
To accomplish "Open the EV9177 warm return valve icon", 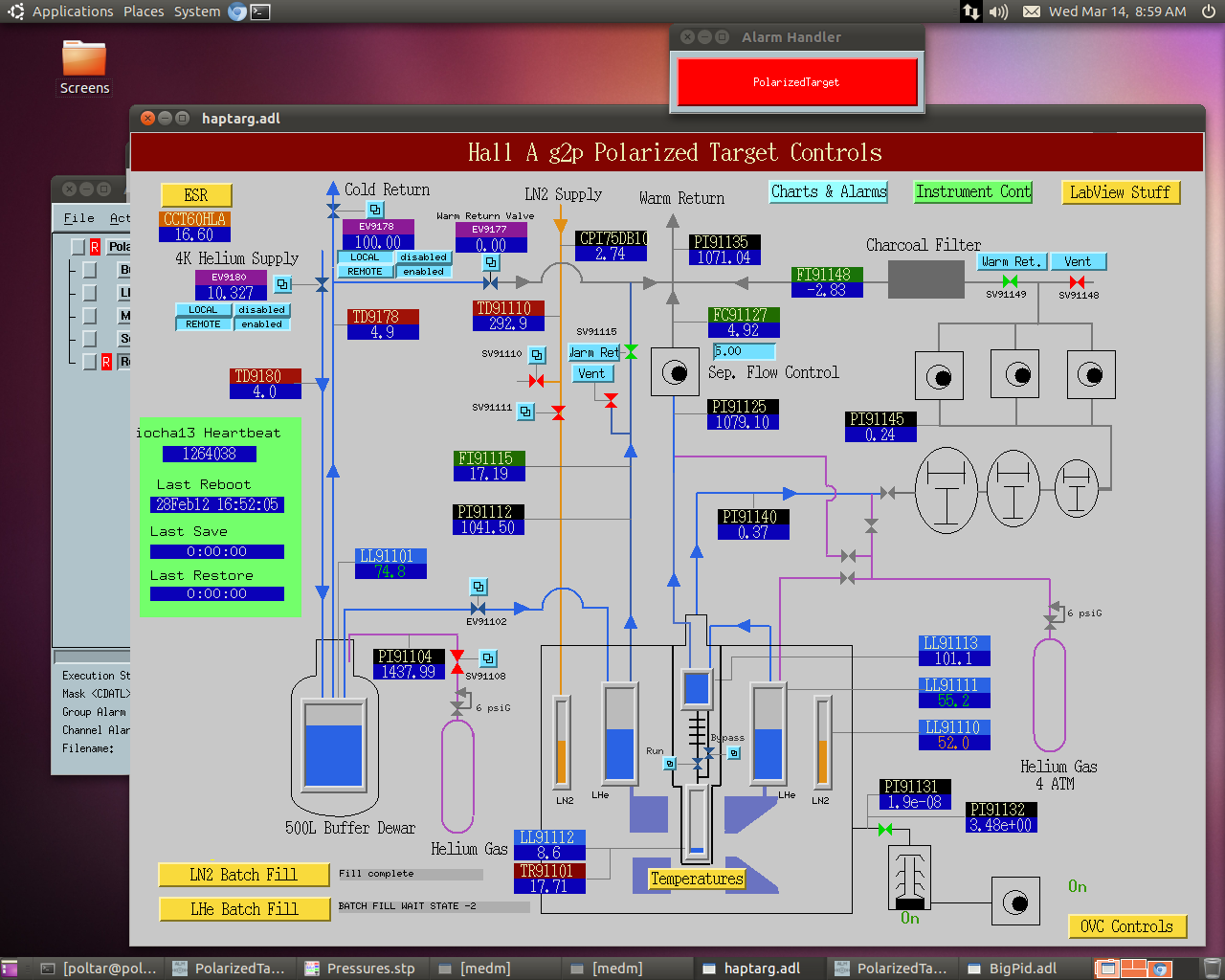I will tap(491, 262).
